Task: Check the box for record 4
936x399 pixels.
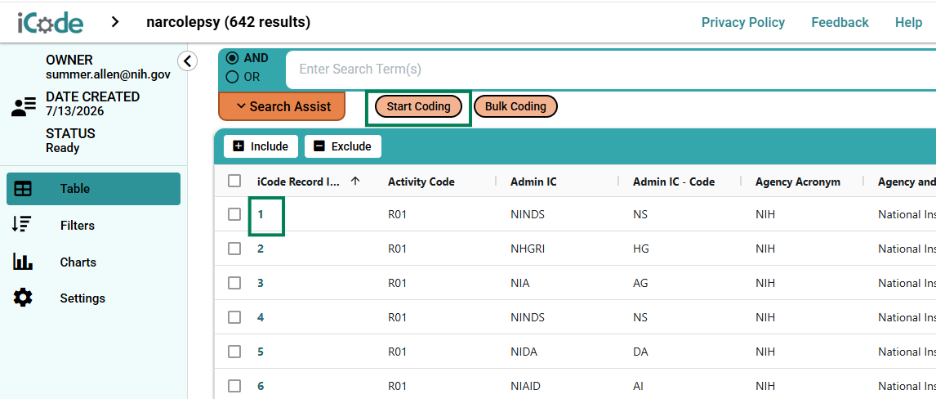Action: (235, 317)
